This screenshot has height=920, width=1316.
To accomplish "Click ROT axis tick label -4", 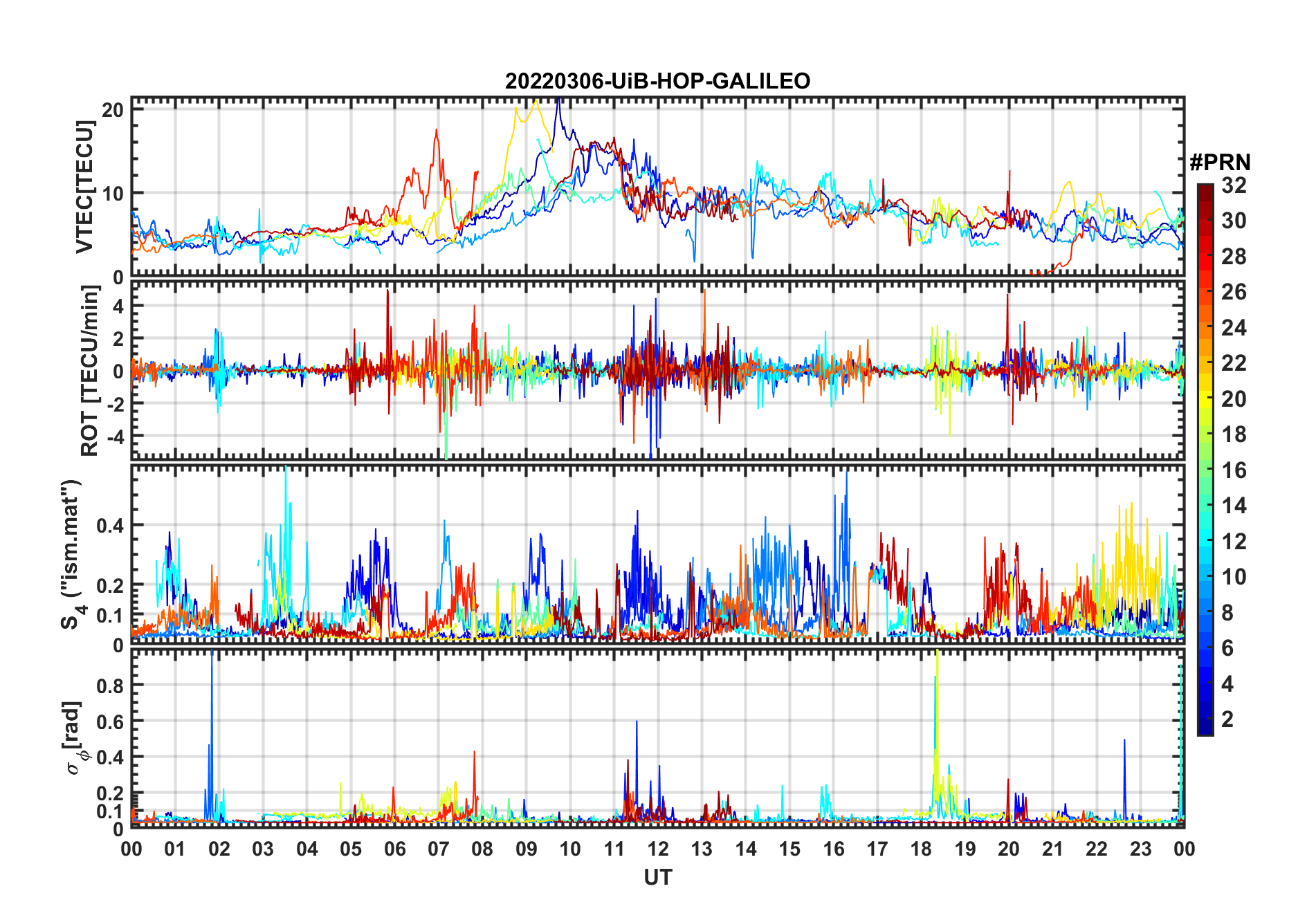I will (x=116, y=436).
